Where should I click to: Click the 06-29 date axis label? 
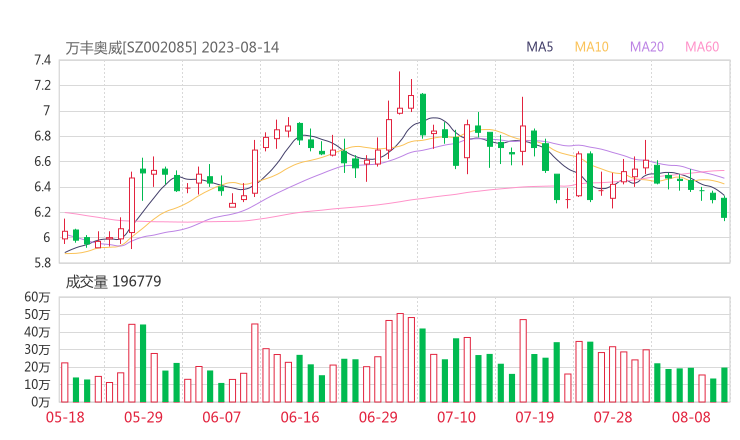pyautogui.click(x=378, y=417)
